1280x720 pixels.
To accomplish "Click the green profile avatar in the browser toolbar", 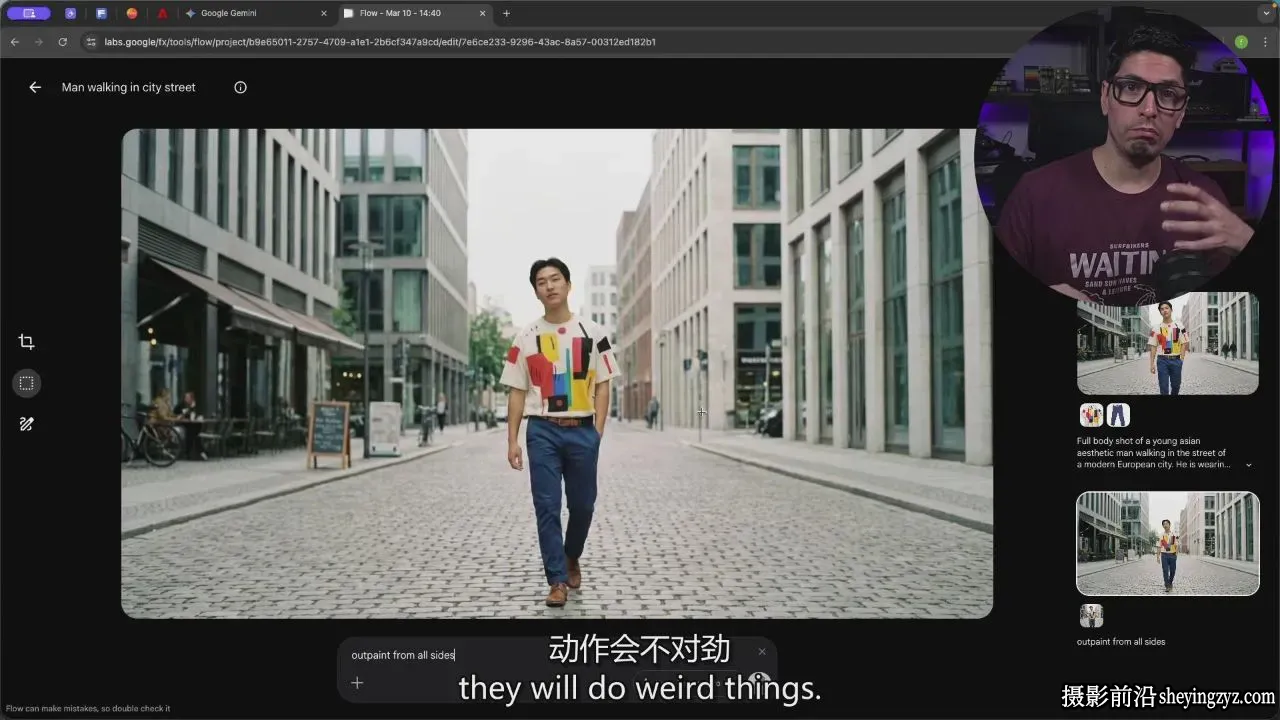I will click(x=1241, y=42).
